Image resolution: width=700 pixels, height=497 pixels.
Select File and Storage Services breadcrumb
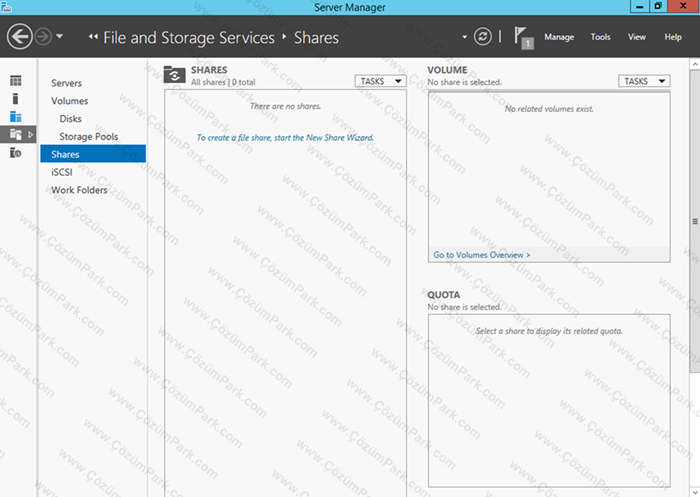click(x=189, y=38)
